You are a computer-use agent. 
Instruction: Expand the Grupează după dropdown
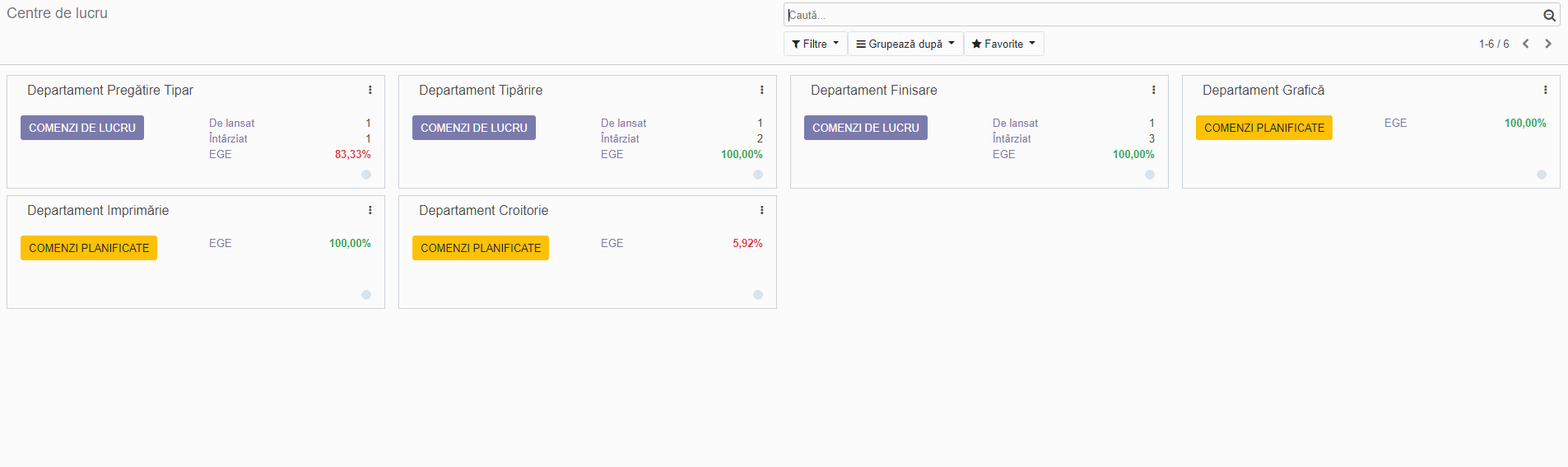[x=905, y=44]
